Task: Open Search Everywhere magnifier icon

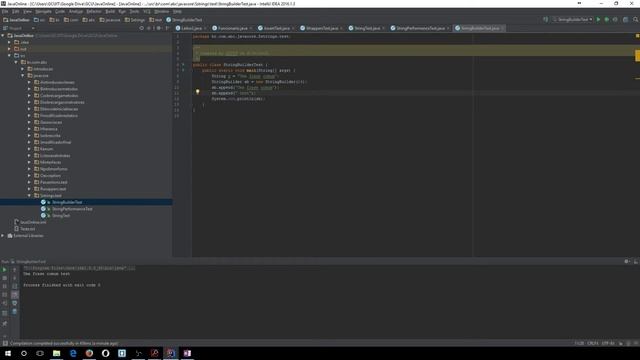Action: (636, 20)
